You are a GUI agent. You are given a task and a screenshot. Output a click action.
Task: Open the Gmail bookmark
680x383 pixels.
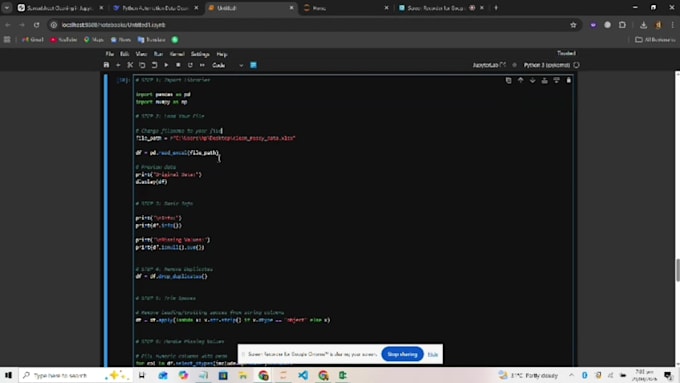(33, 39)
